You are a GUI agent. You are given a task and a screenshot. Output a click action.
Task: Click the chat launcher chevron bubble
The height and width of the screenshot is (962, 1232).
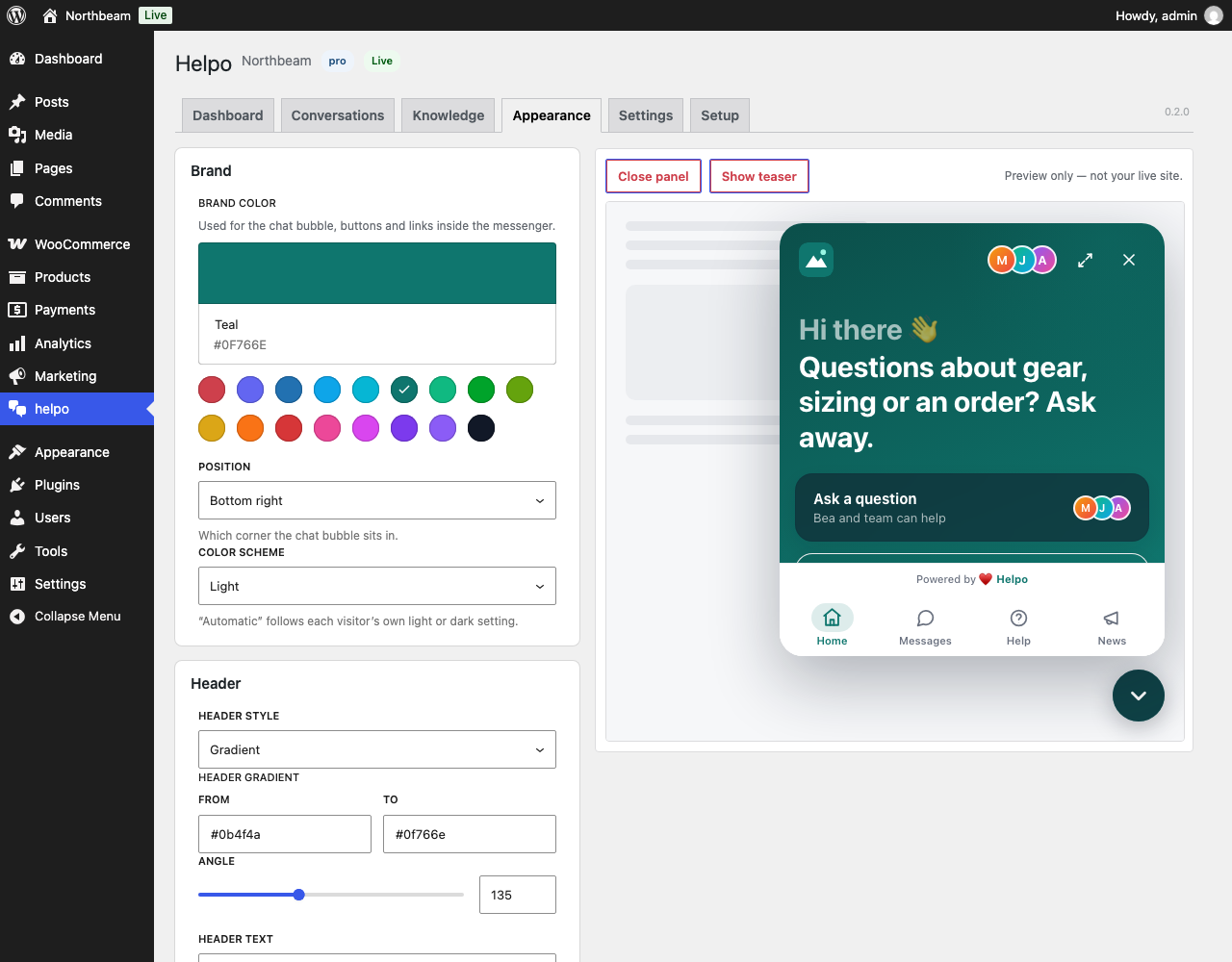tap(1139, 696)
